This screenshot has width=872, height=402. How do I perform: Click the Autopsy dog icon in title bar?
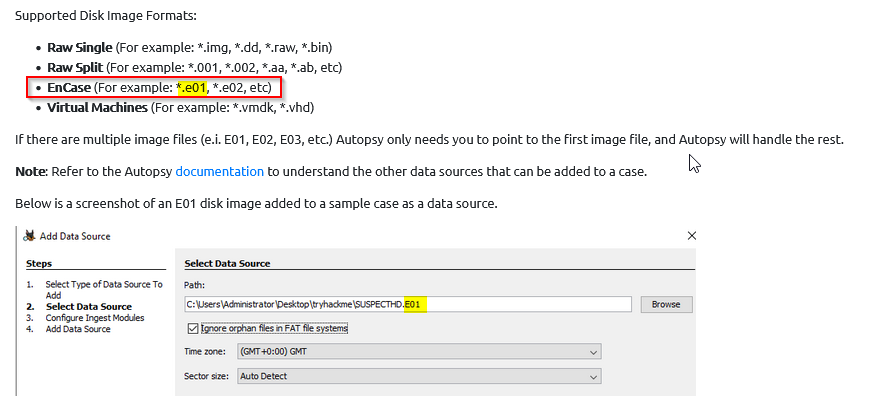(29, 236)
